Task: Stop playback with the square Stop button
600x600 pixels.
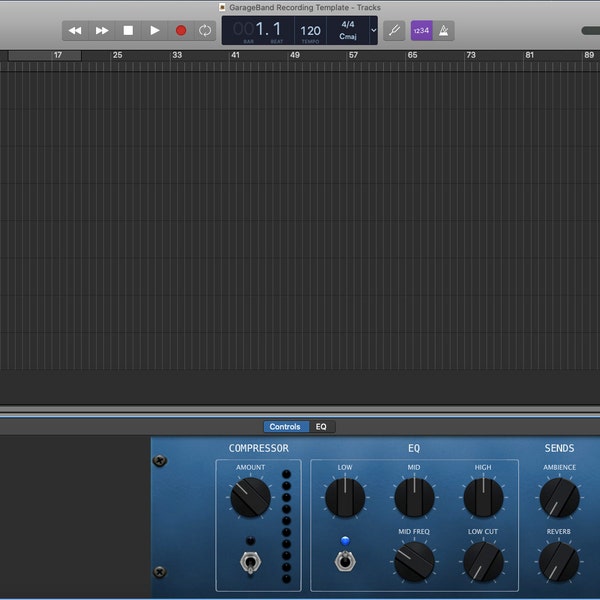Action: click(x=128, y=31)
